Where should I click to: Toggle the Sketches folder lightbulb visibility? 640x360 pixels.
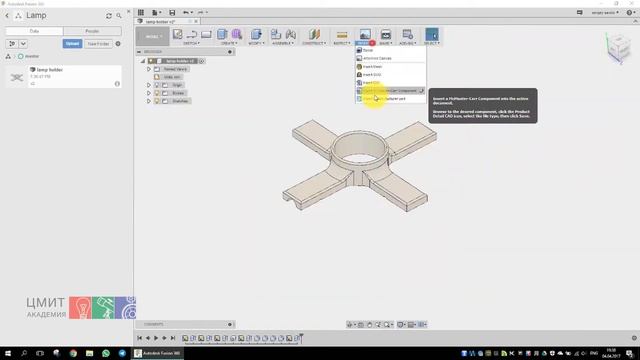pyautogui.click(x=157, y=101)
